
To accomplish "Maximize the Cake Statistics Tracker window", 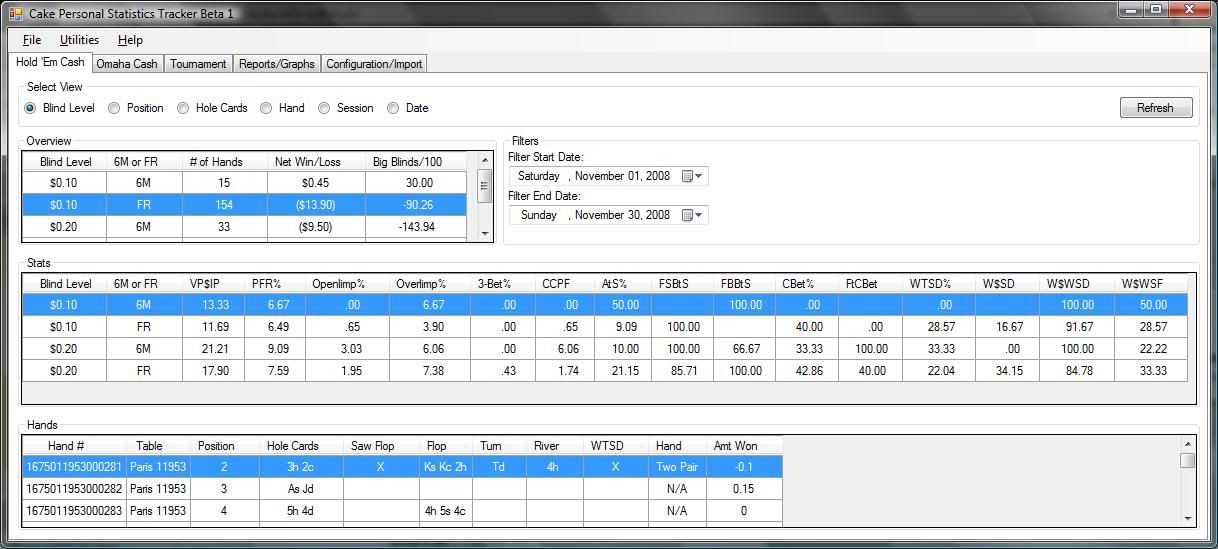I will pos(1157,10).
